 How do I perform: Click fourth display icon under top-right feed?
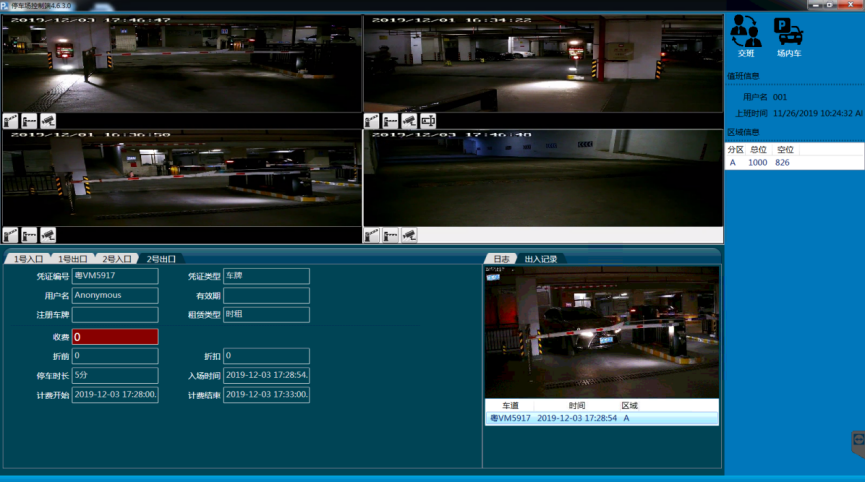427,120
